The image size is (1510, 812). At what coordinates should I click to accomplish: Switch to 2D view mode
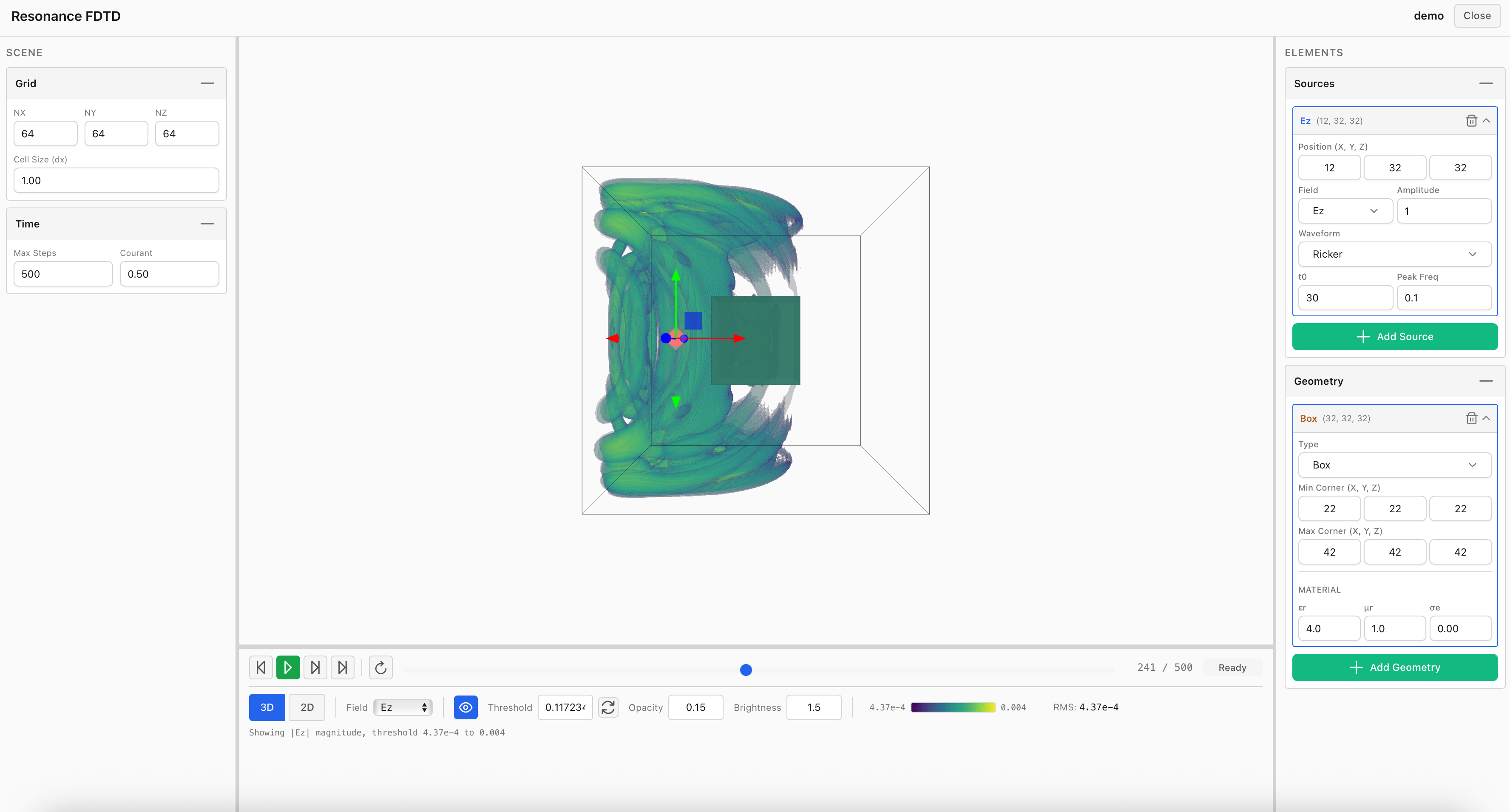307,707
